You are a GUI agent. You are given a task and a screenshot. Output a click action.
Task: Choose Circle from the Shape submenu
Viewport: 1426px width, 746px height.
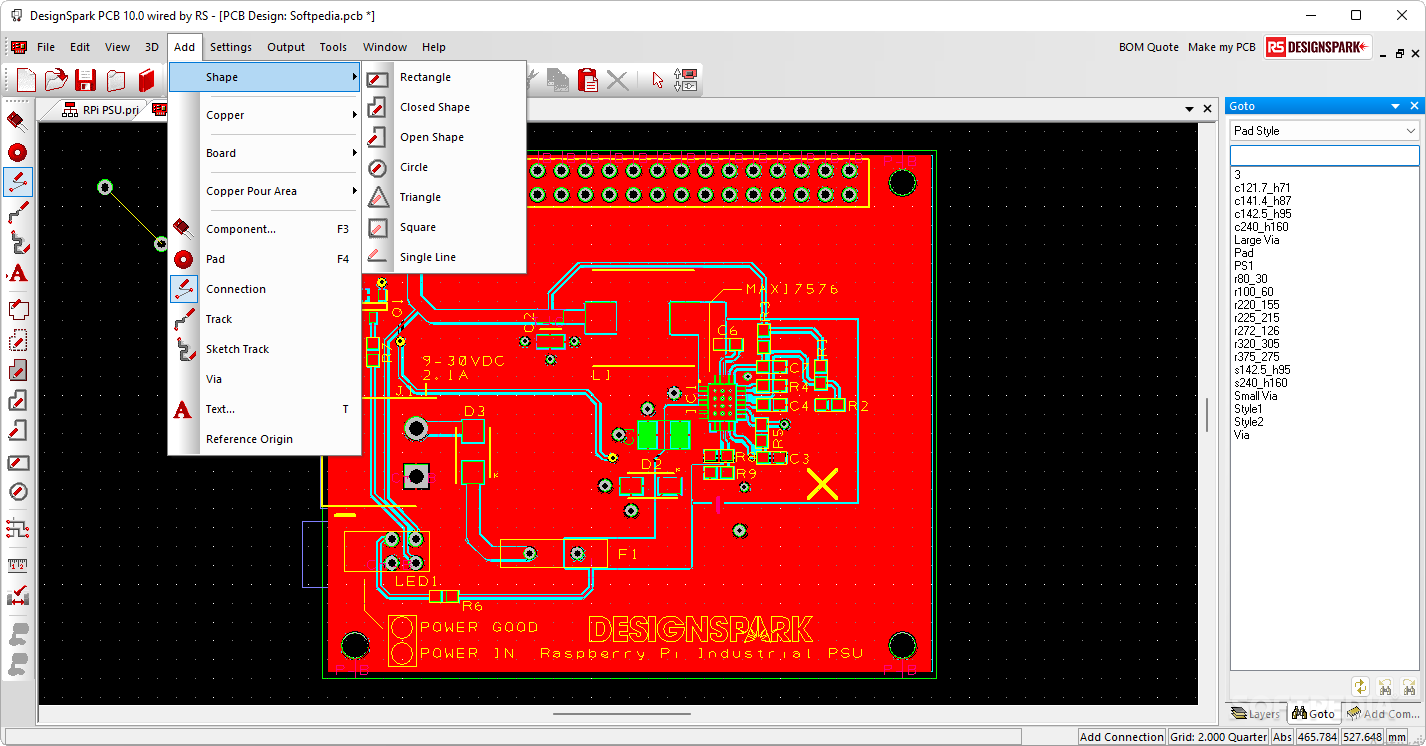444,167
